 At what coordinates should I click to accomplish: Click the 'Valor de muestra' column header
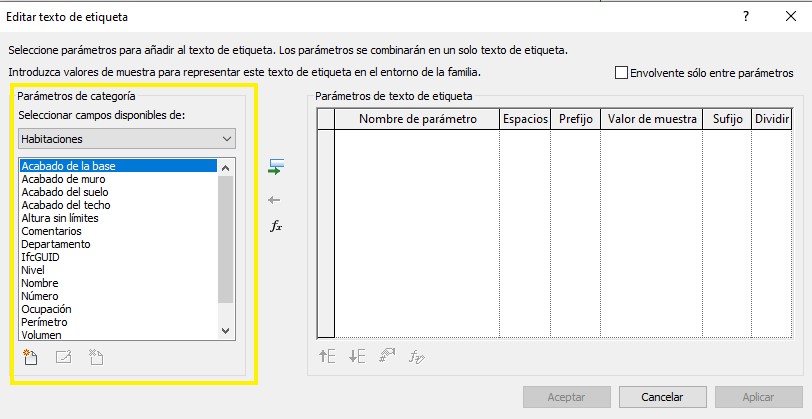tap(652, 119)
